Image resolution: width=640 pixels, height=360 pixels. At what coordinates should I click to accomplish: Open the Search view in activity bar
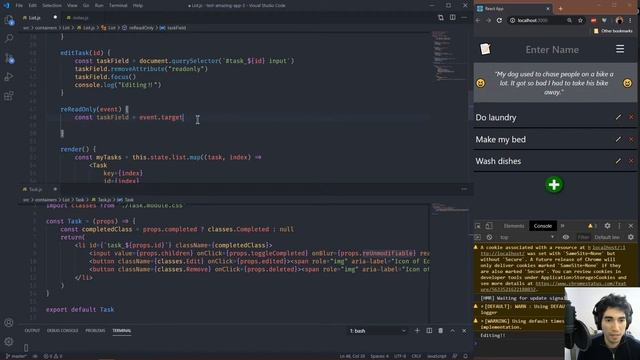tap(9, 38)
